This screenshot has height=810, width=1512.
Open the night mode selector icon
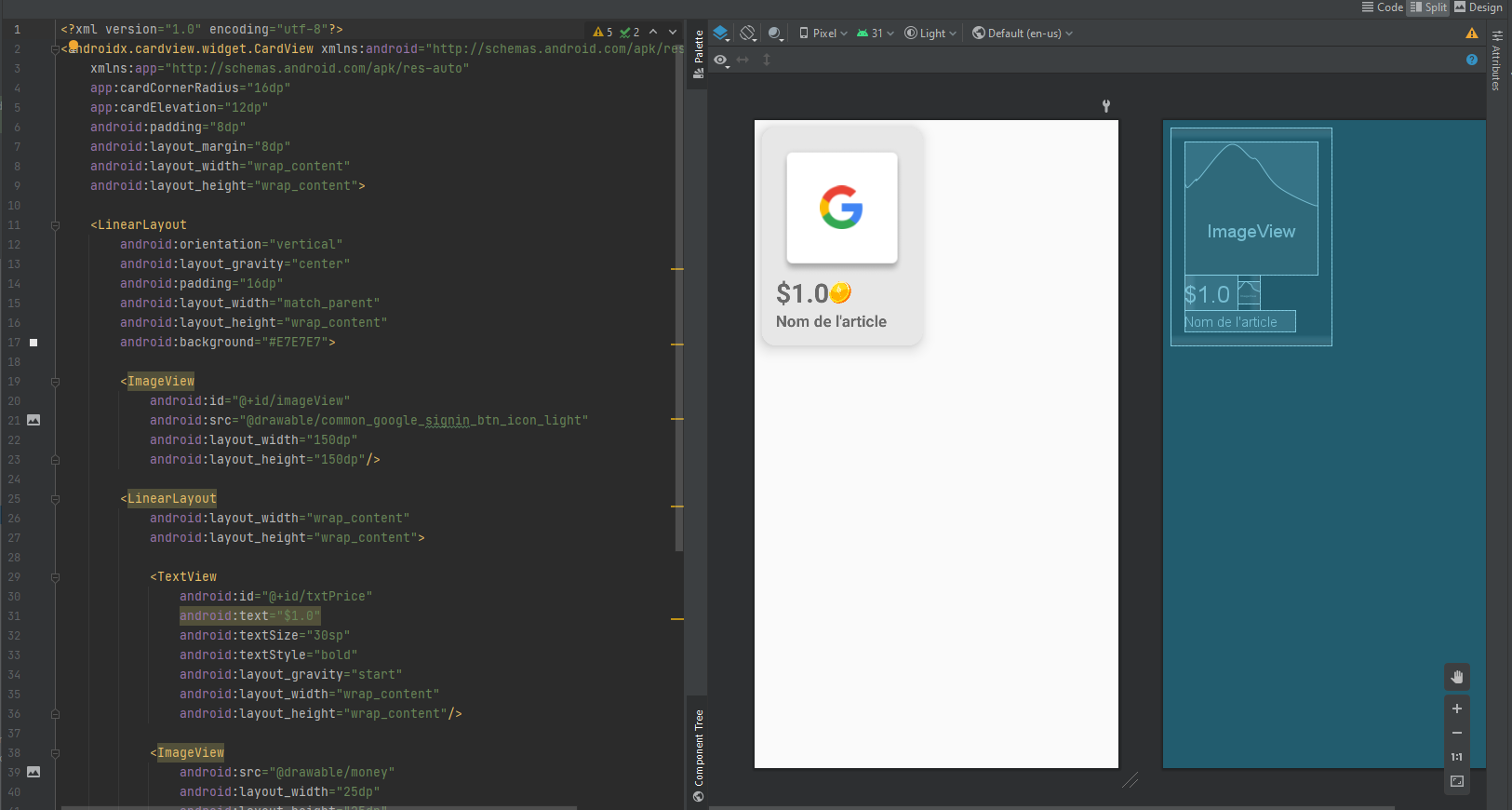[775, 34]
